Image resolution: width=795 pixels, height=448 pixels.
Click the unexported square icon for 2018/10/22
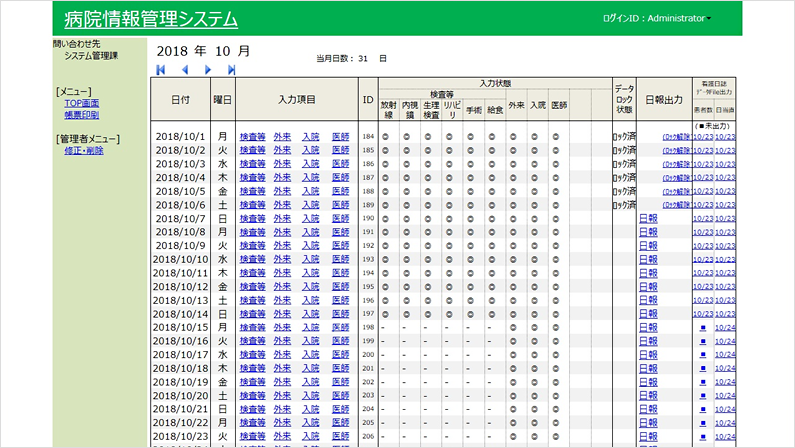(x=703, y=423)
